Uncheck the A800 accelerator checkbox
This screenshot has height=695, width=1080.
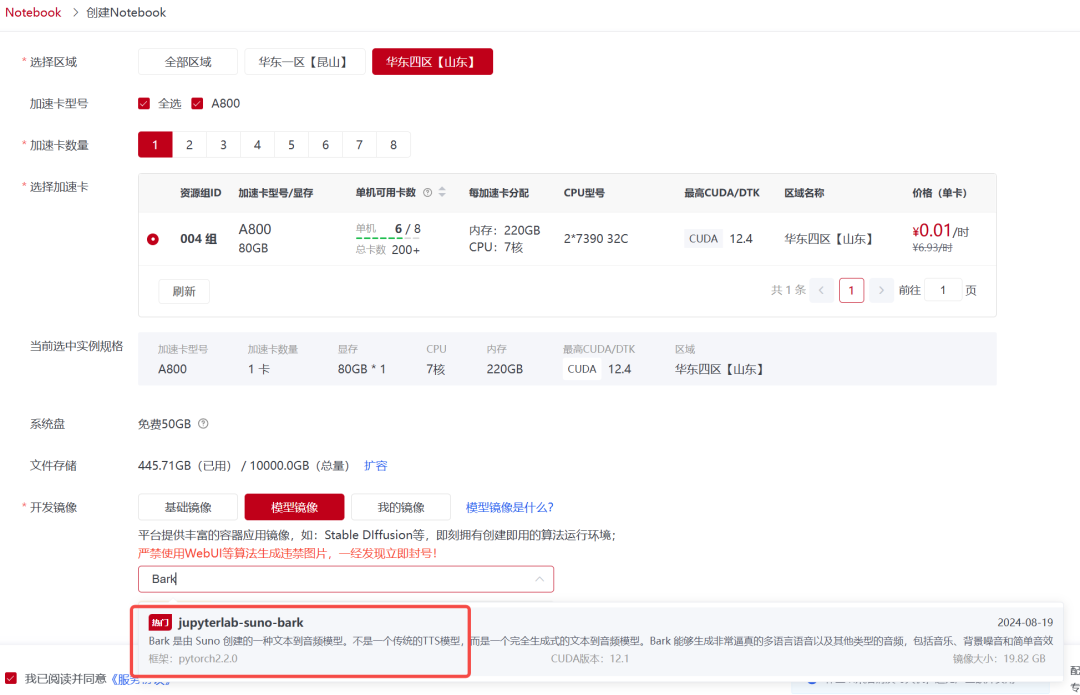(197, 104)
